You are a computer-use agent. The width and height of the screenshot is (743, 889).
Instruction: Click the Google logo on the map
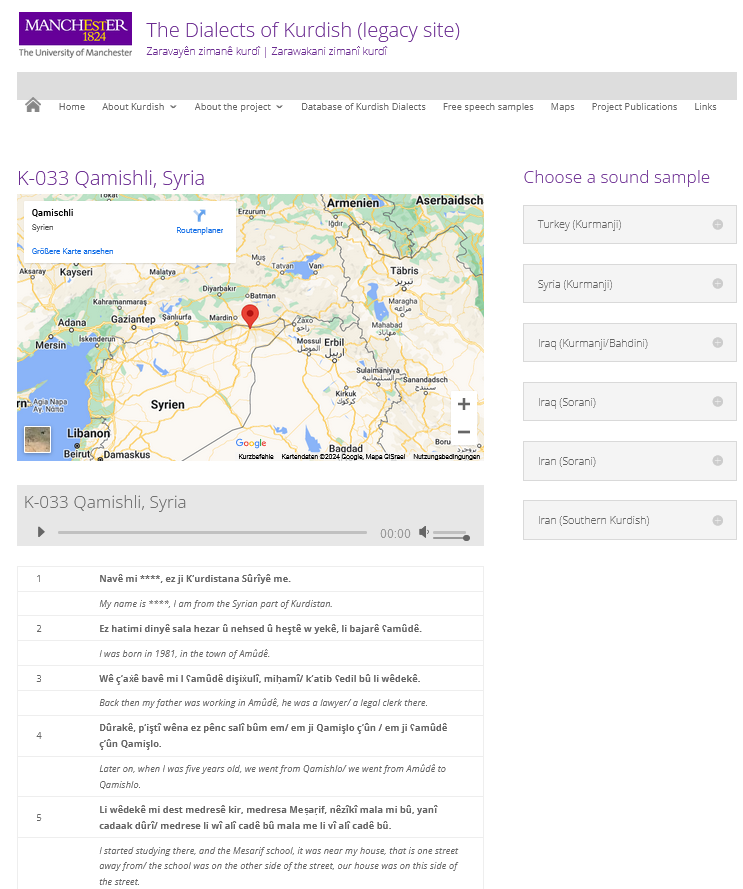tap(251, 443)
